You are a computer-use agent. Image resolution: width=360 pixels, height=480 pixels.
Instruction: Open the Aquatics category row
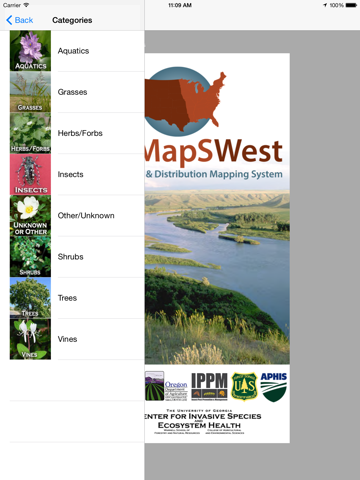pos(77,51)
